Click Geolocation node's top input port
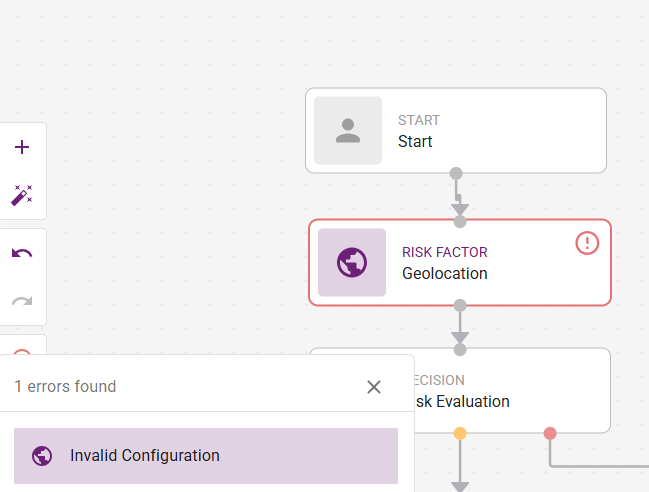The image size is (649, 492). pos(460,221)
